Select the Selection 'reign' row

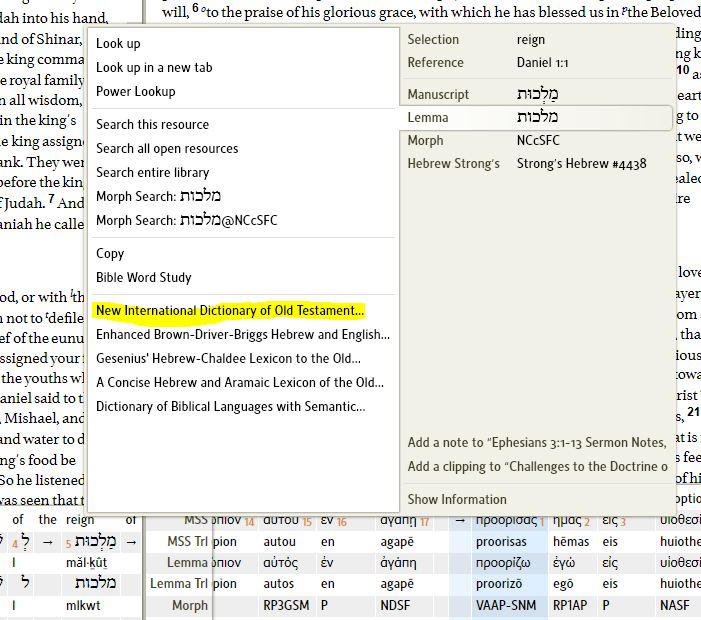tap(536, 40)
